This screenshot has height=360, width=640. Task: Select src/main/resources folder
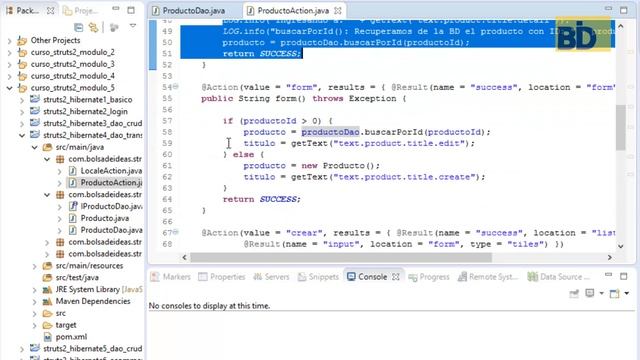coord(89,265)
